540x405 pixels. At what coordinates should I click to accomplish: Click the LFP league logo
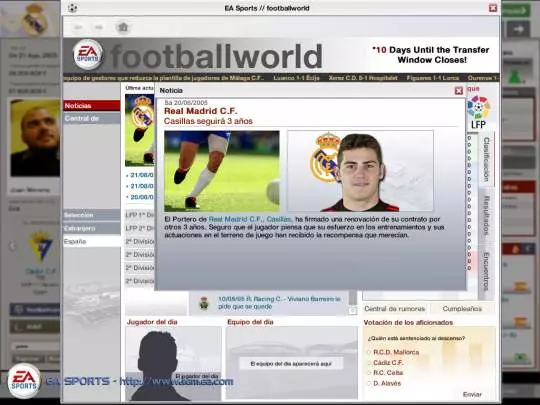[479, 112]
